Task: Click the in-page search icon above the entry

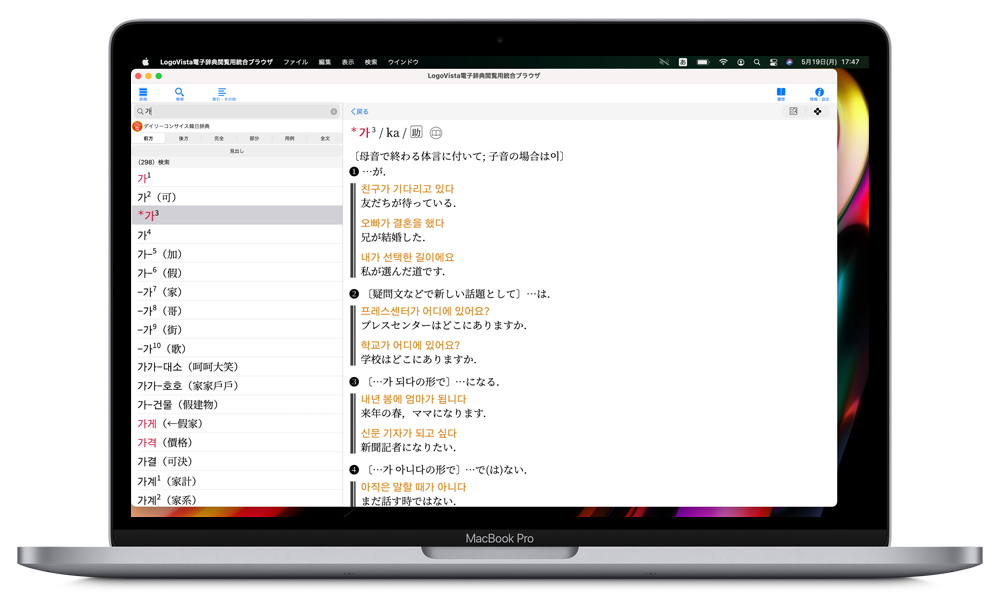Action: coord(793,112)
